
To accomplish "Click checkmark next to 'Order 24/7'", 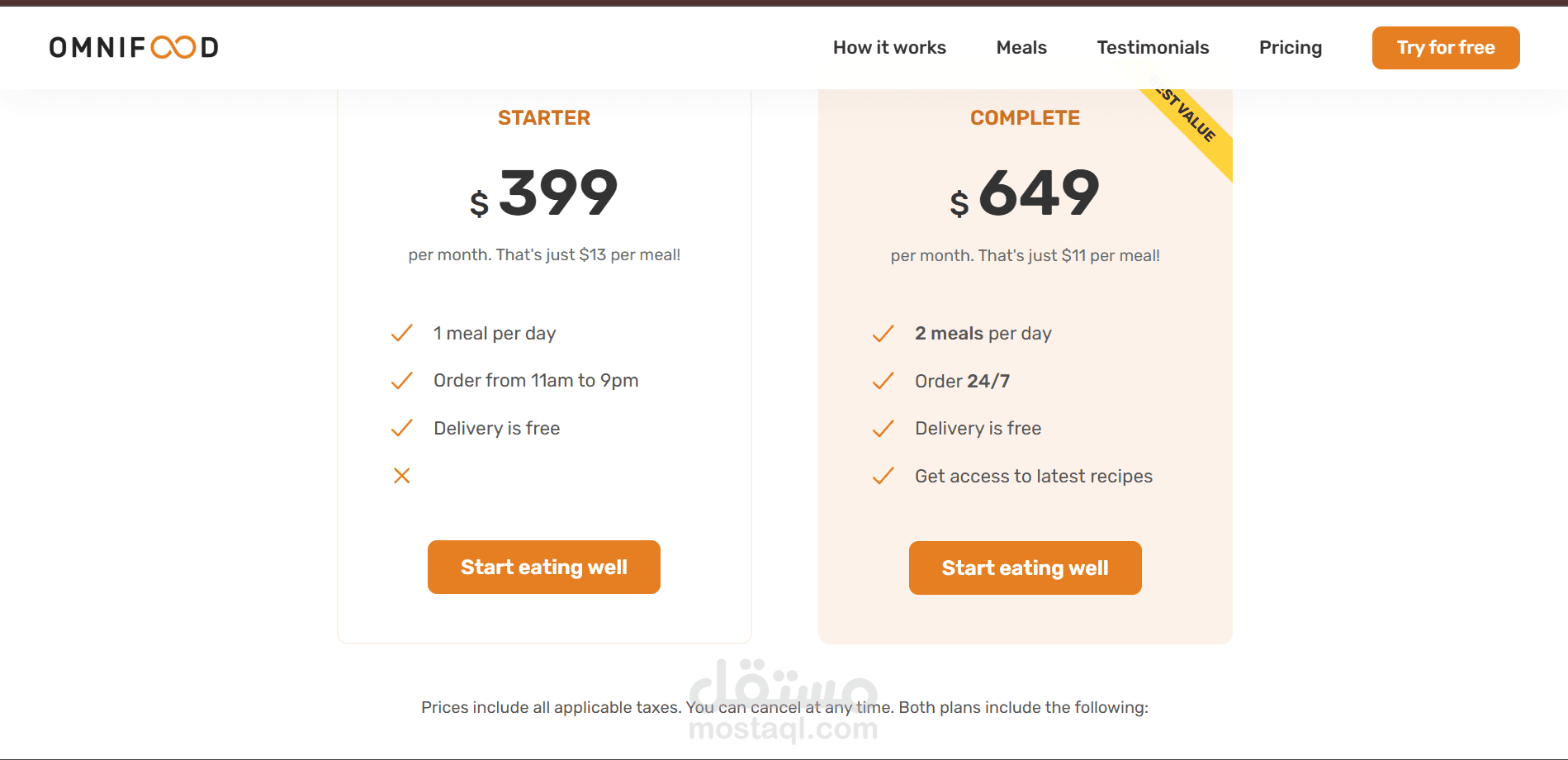I will [x=883, y=381].
